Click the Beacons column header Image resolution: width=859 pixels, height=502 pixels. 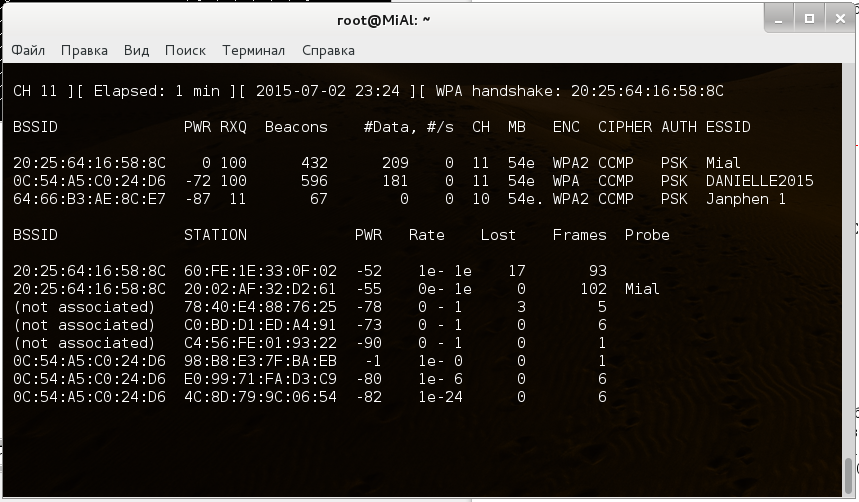click(296, 127)
